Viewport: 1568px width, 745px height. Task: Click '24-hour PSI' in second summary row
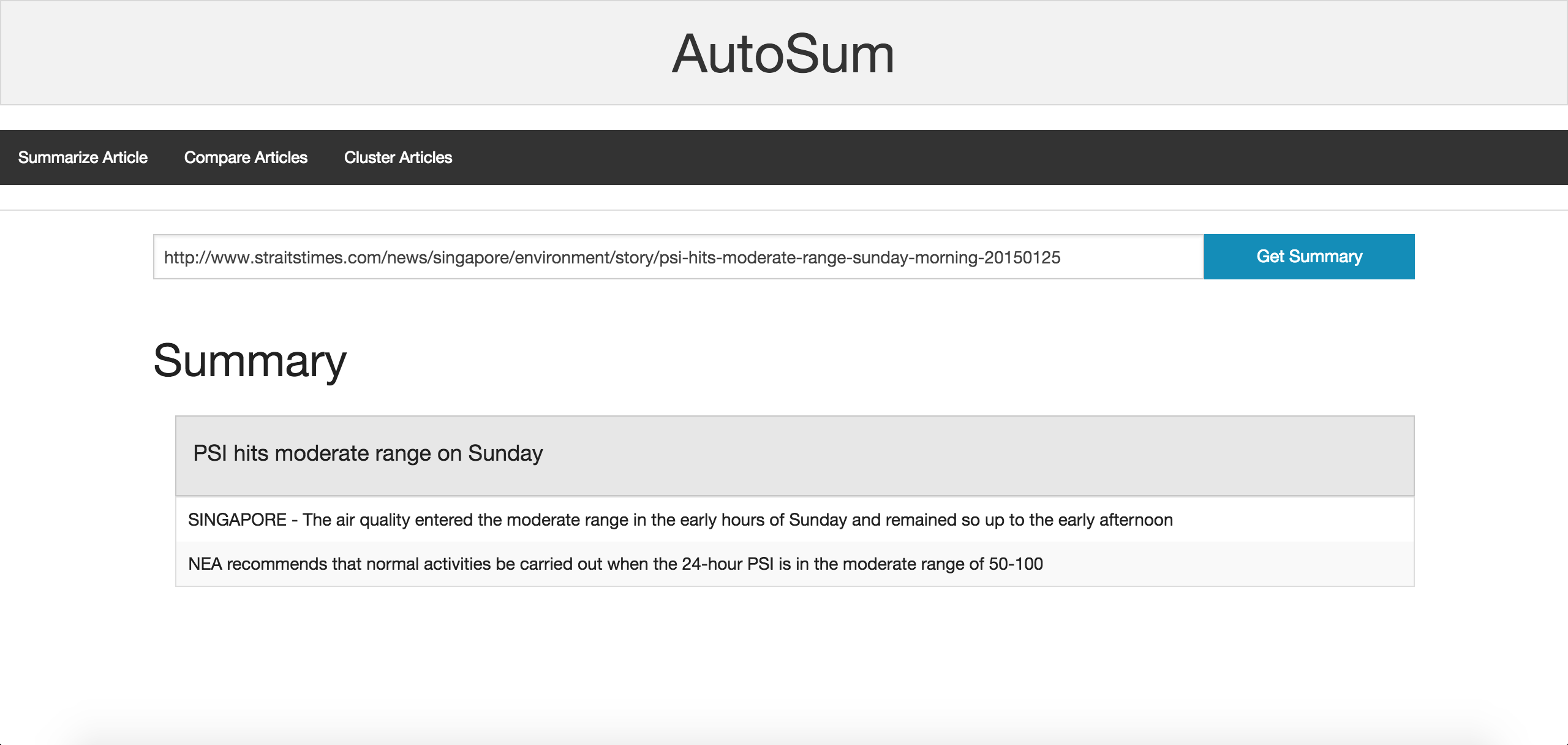pyautogui.click(x=728, y=564)
